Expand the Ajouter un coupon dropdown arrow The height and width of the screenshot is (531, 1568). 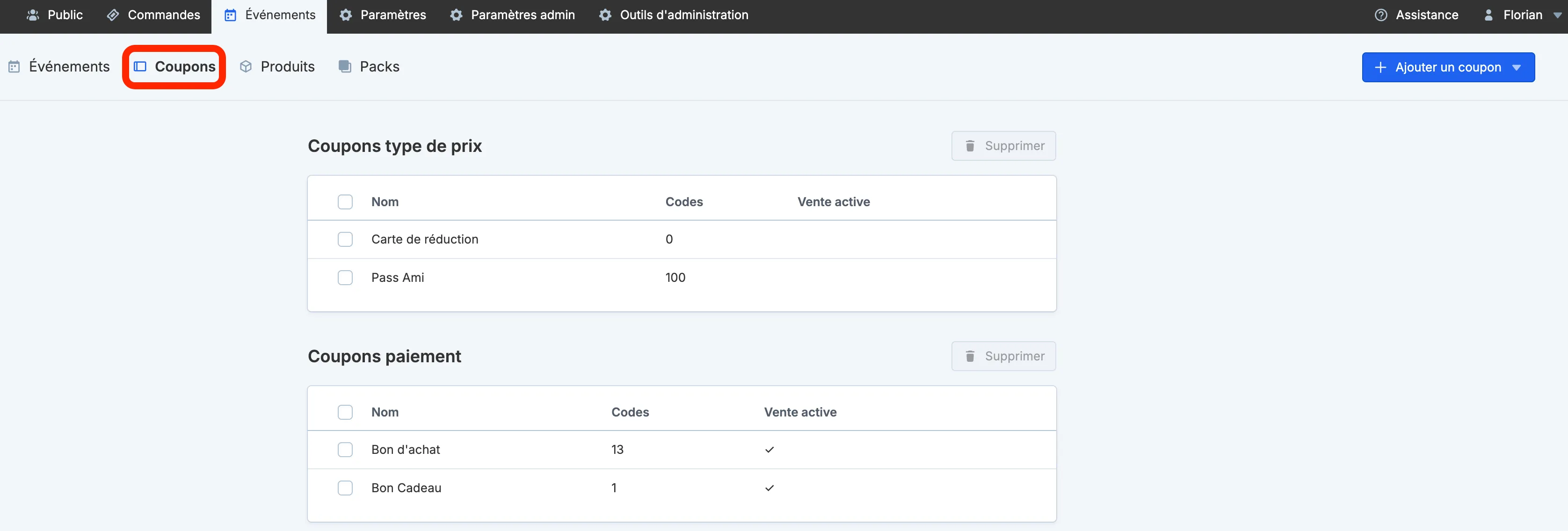pyautogui.click(x=1516, y=67)
